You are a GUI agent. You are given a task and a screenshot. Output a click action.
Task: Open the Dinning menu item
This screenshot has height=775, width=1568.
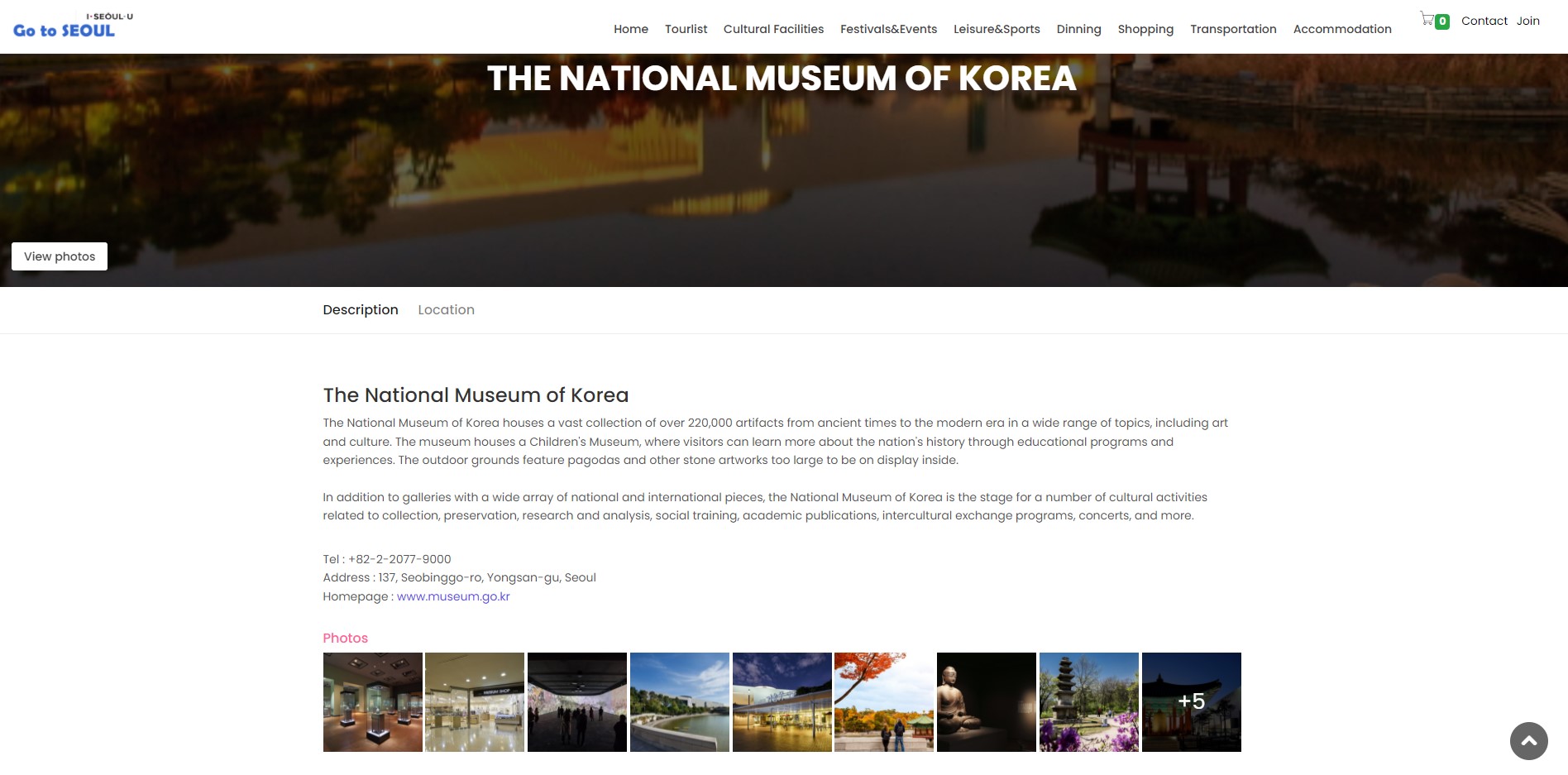tap(1078, 29)
